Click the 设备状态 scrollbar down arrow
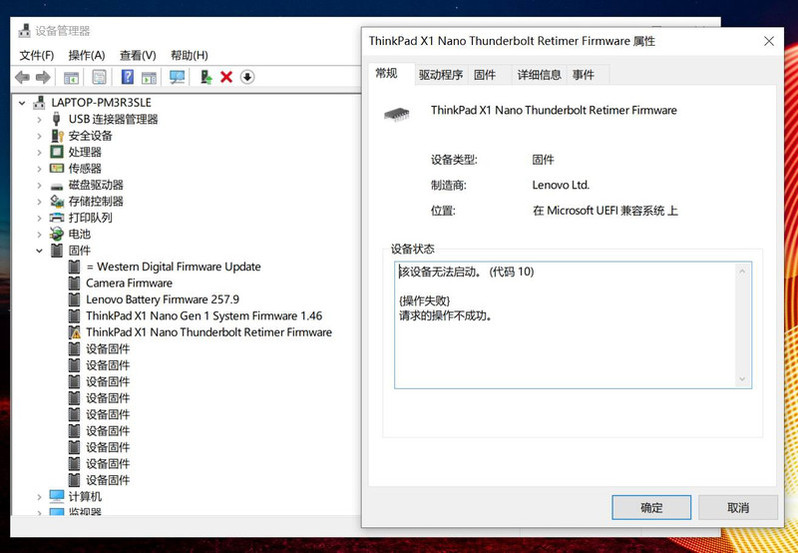 point(742,379)
